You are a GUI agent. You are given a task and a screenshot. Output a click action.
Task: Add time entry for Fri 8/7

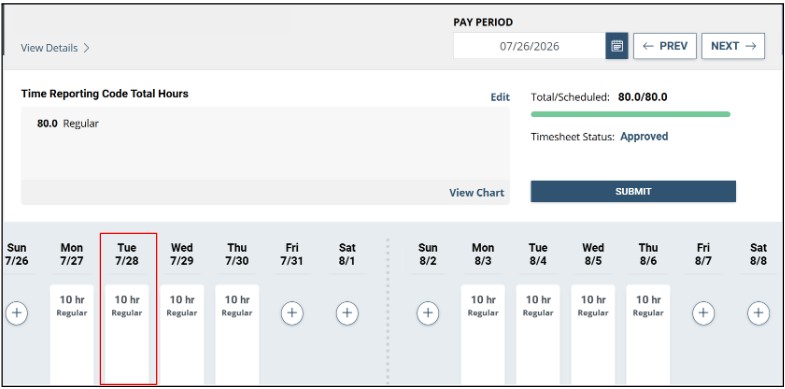[703, 313]
